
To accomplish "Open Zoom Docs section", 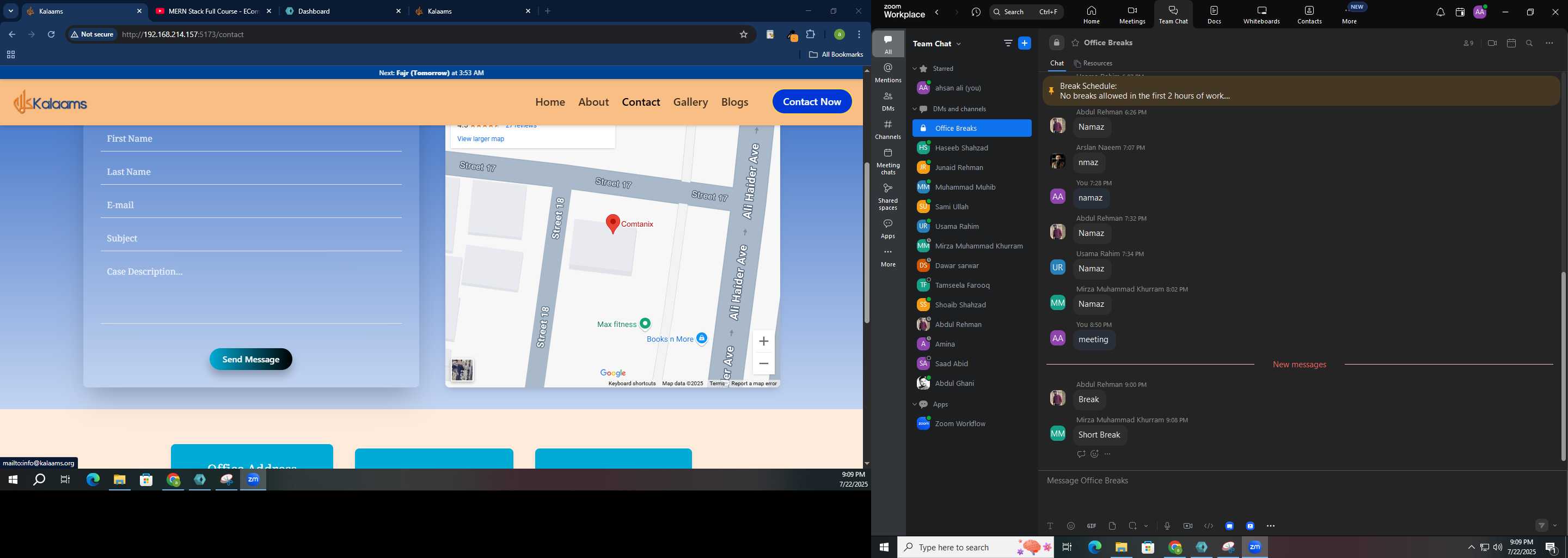I will point(1214,15).
